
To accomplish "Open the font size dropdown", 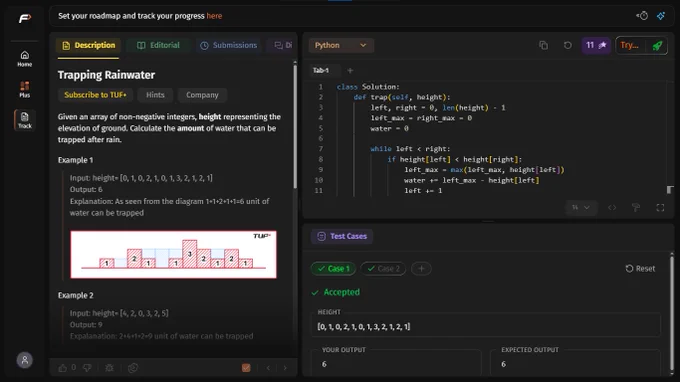I will point(581,207).
